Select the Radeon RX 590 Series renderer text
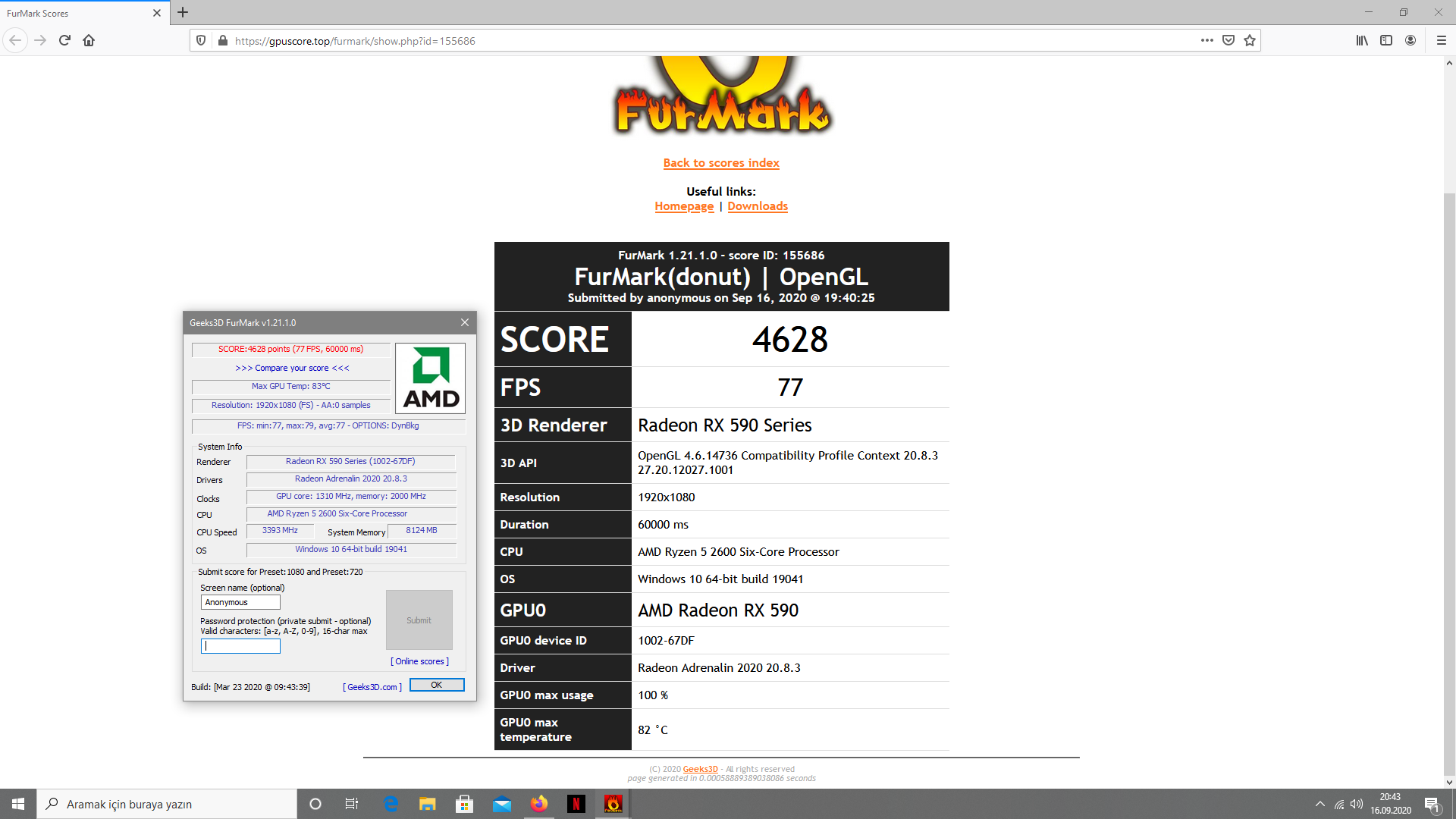The width and height of the screenshot is (1456, 819). tap(725, 425)
